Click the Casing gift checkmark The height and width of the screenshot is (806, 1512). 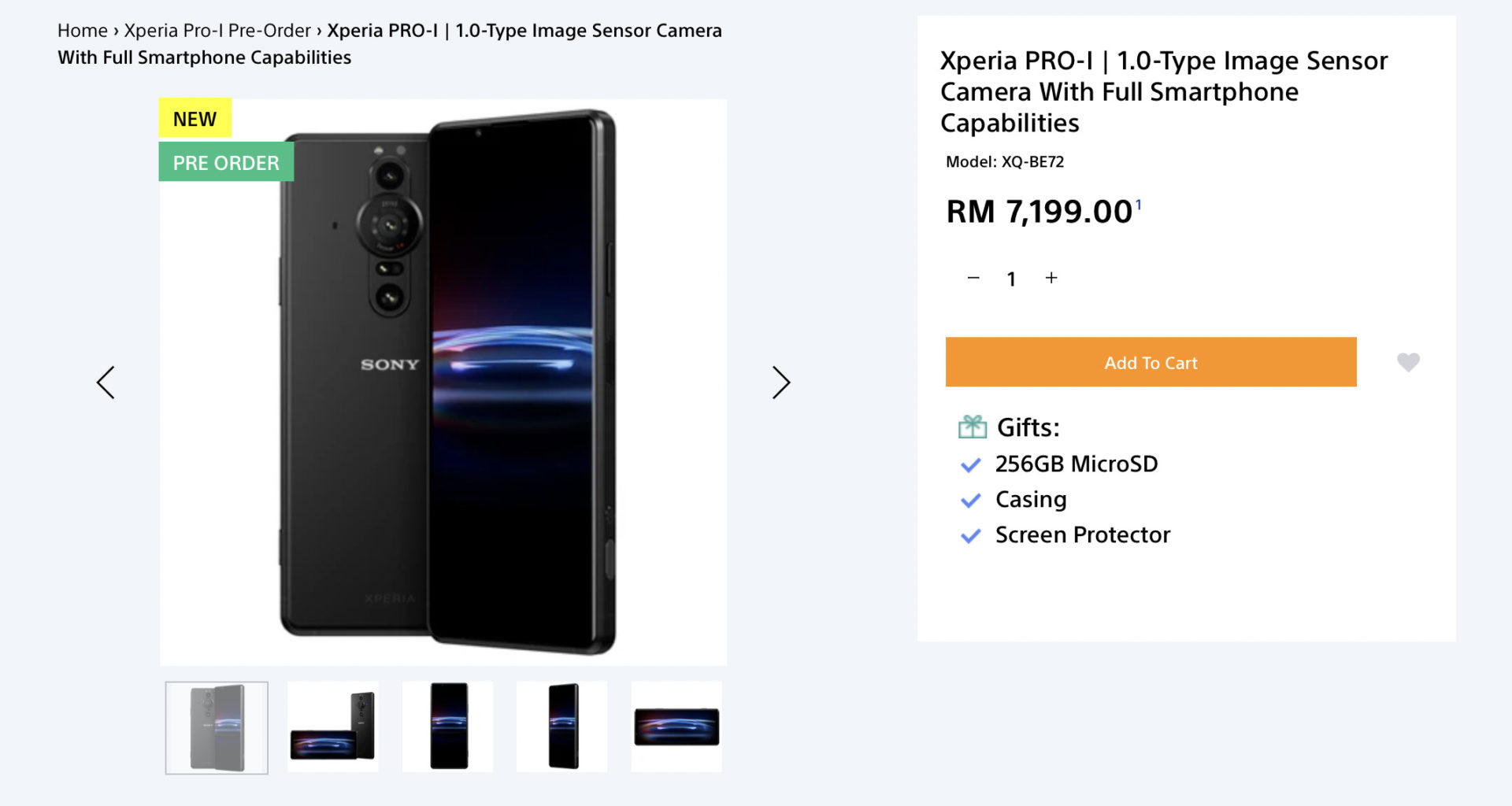[971, 501]
